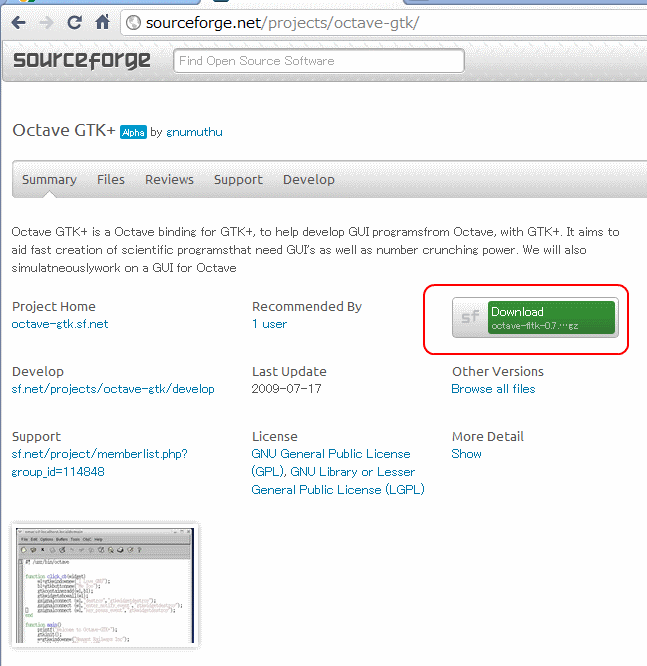Select the Develop tab
The width and height of the screenshot is (647, 666).
309,180
